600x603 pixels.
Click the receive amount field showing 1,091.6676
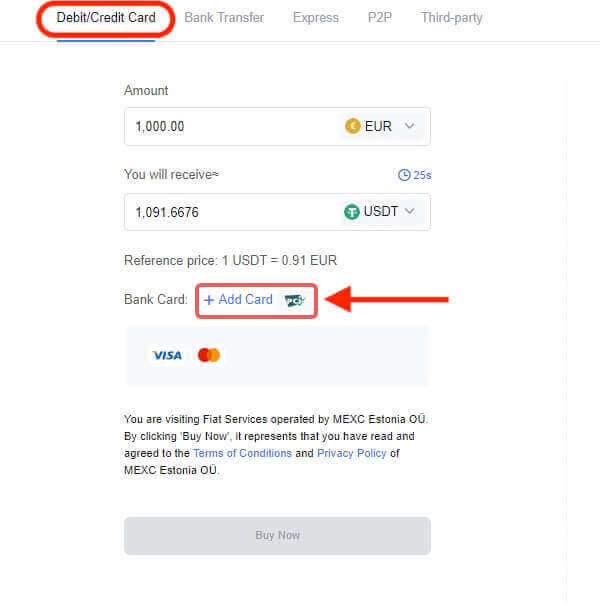pyautogui.click(x=230, y=212)
